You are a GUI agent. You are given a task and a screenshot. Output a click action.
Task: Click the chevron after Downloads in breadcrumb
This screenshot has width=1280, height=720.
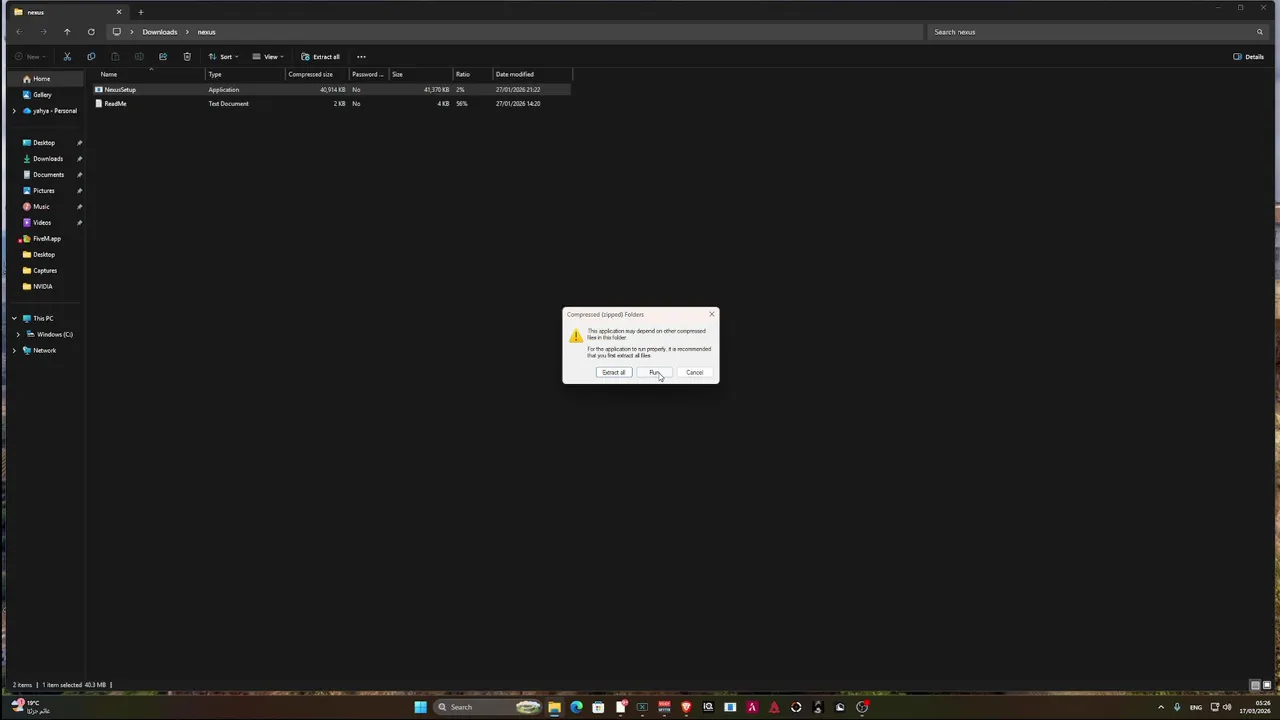click(x=187, y=32)
